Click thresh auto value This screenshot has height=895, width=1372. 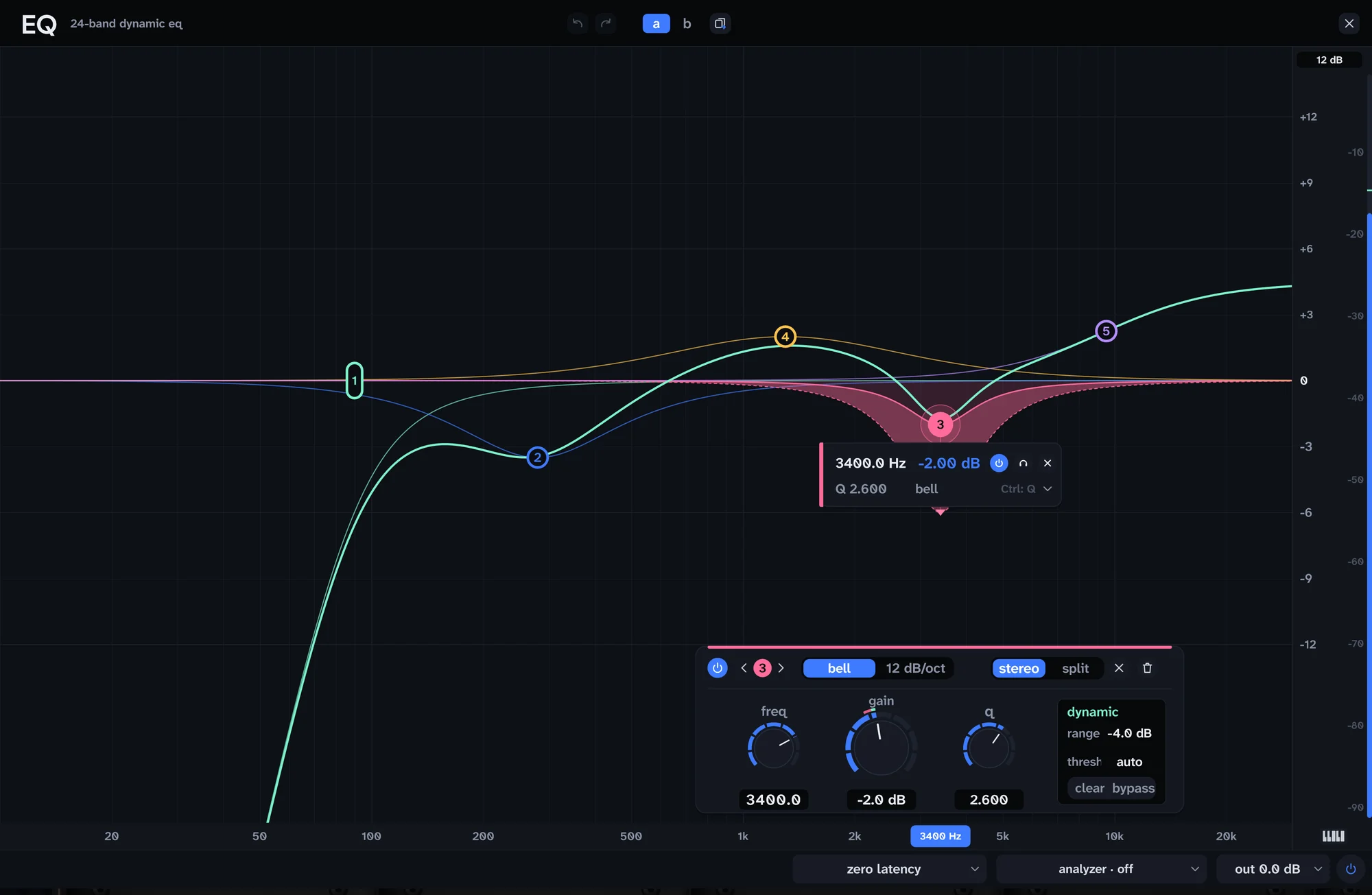click(x=1129, y=762)
